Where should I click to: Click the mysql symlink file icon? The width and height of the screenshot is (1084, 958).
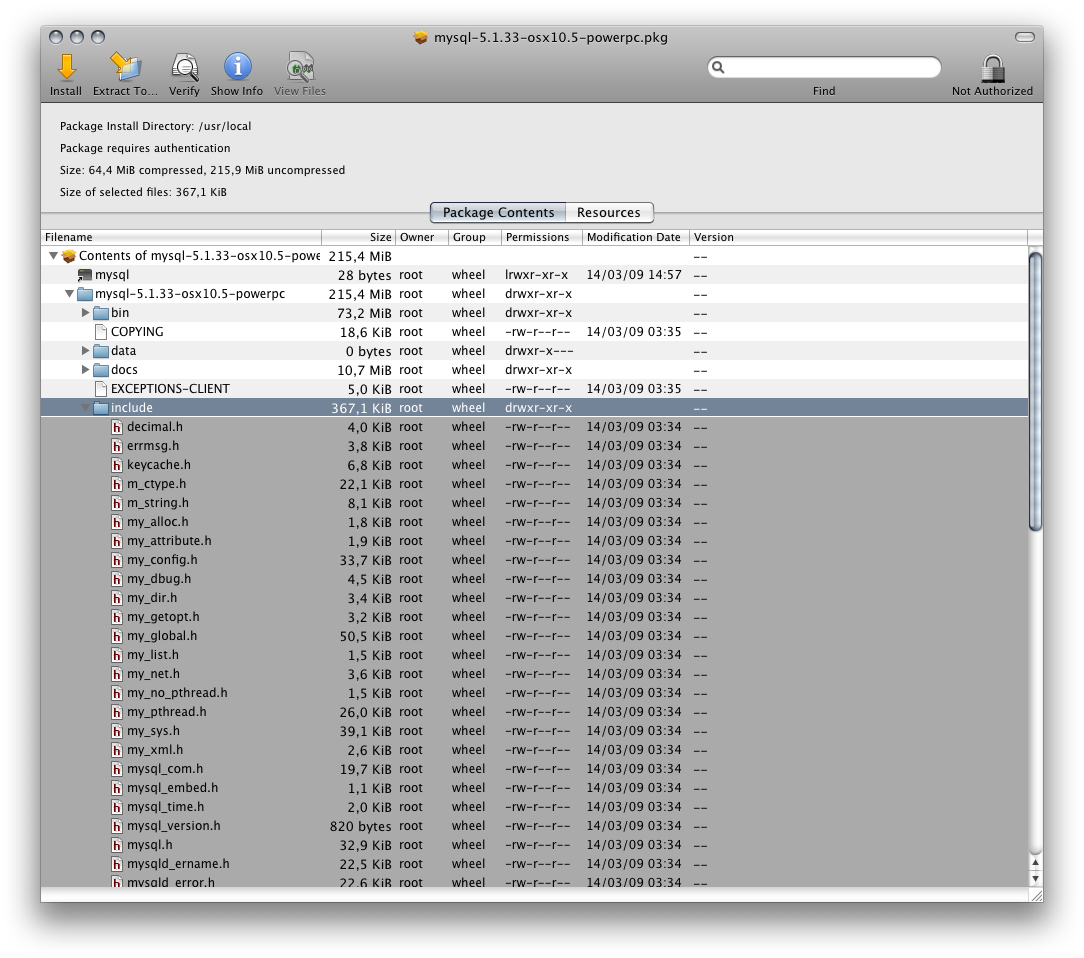(85, 275)
